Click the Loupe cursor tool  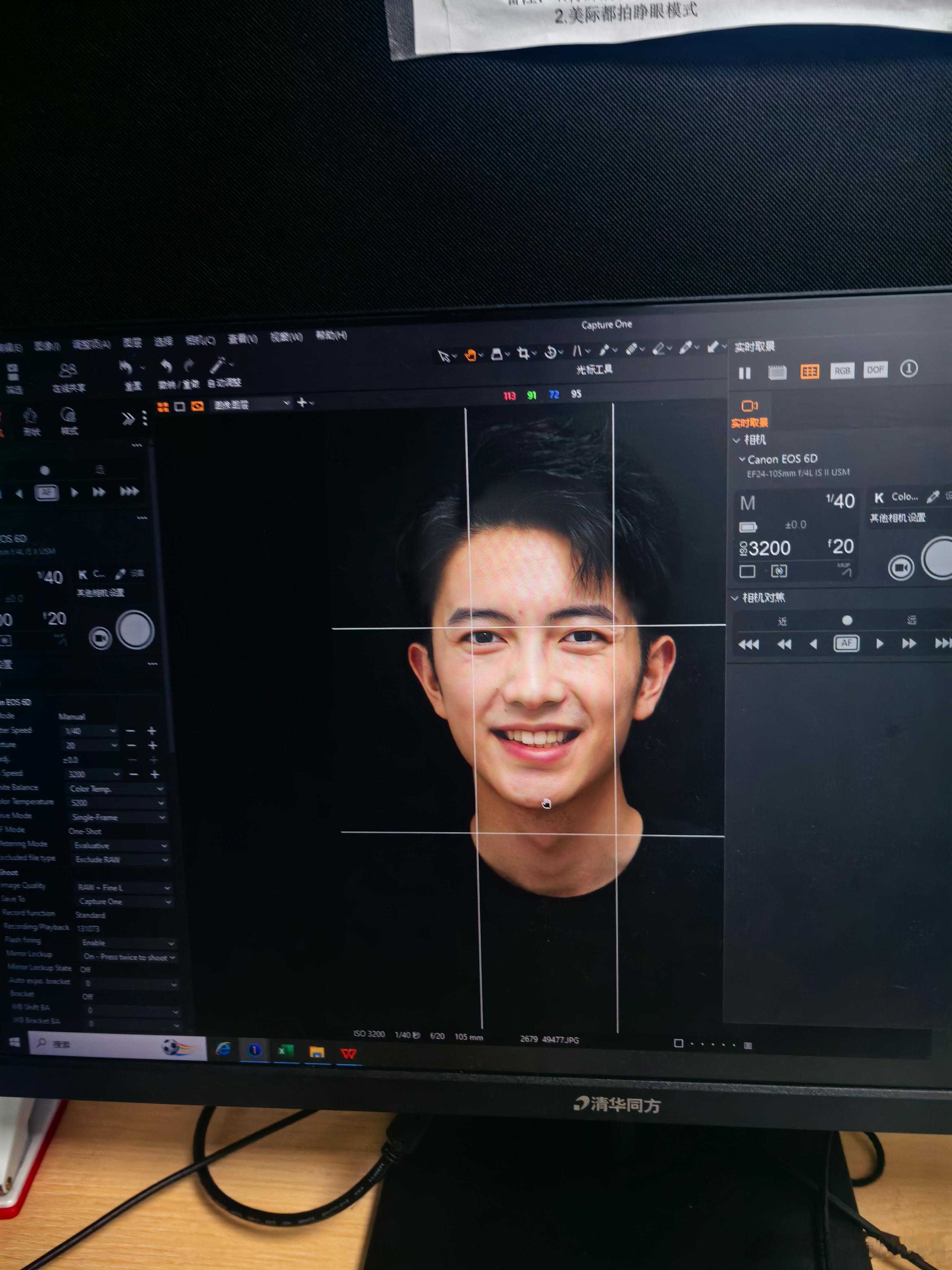pyautogui.click(x=497, y=354)
